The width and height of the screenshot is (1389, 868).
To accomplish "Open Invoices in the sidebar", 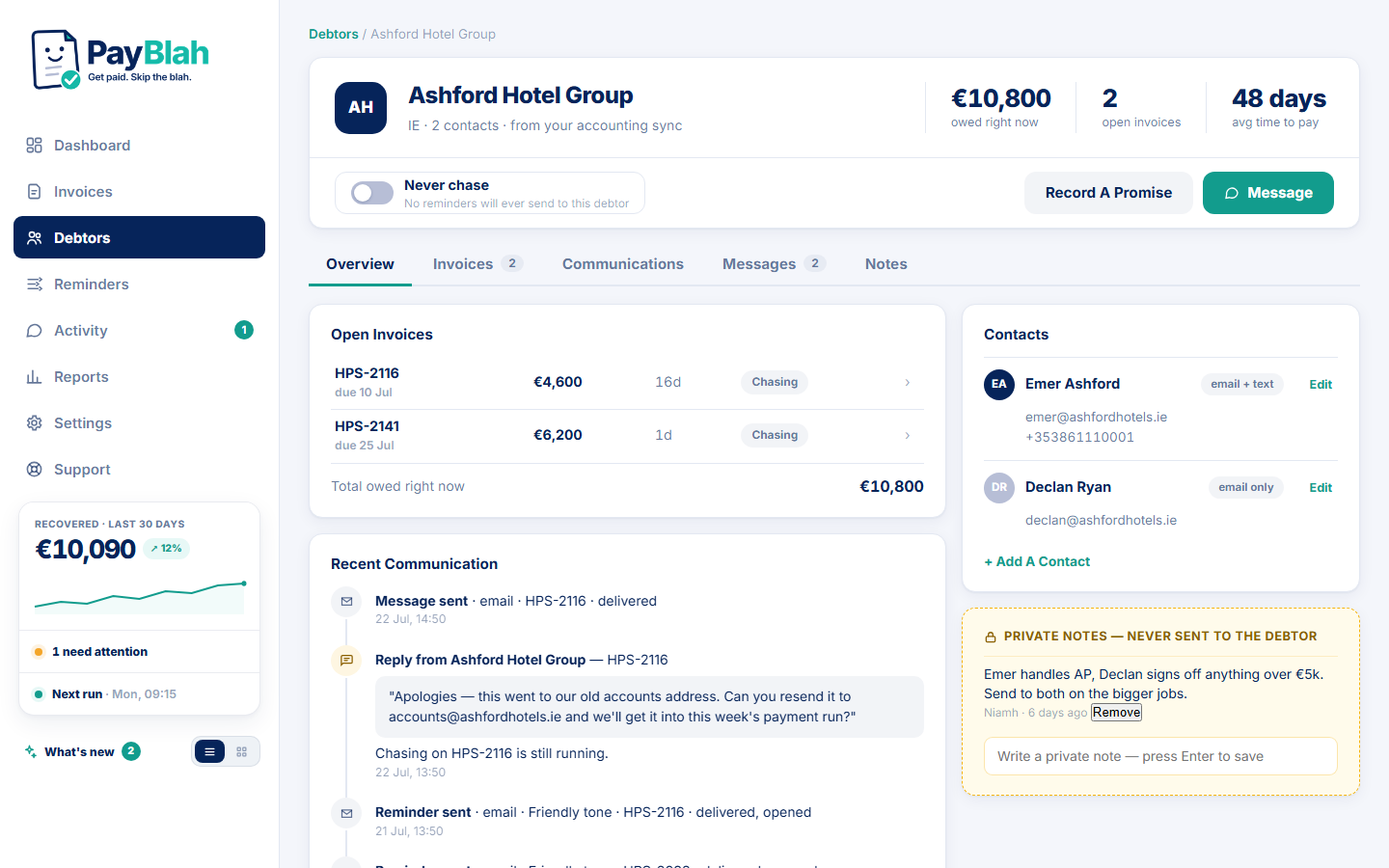I will (139, 191).
